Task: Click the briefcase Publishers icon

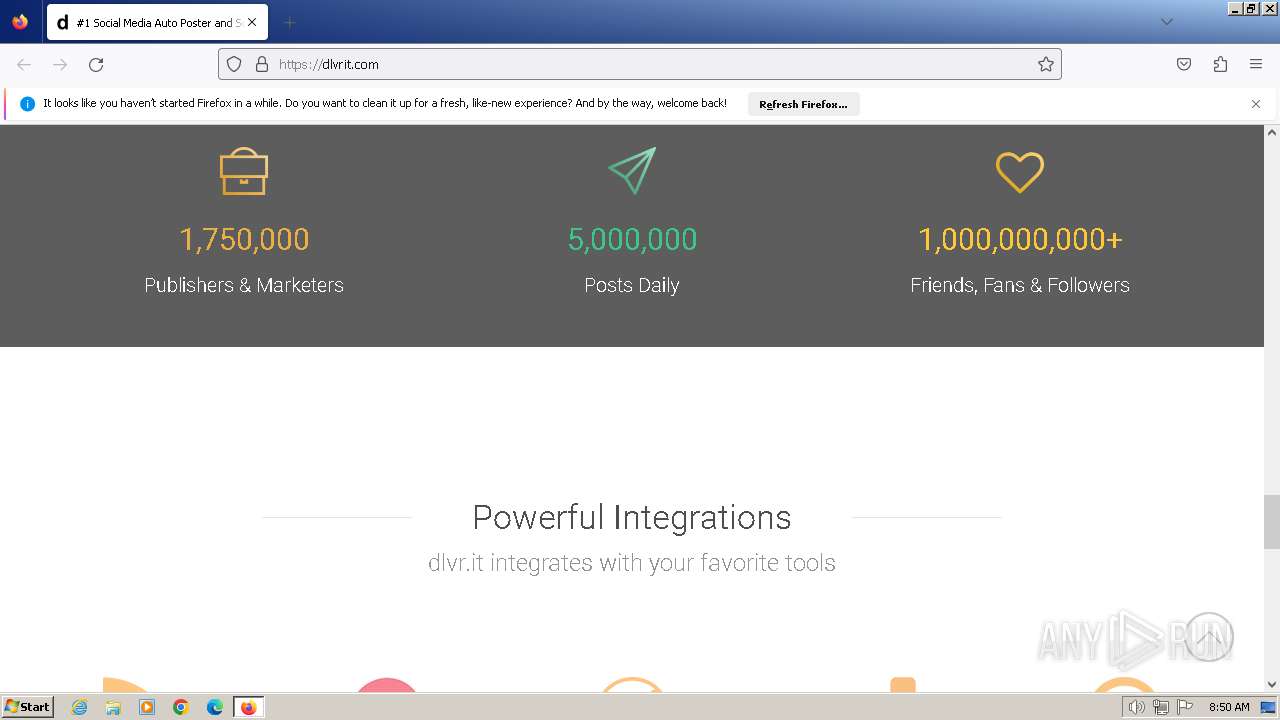Action: tap(244, 171)
